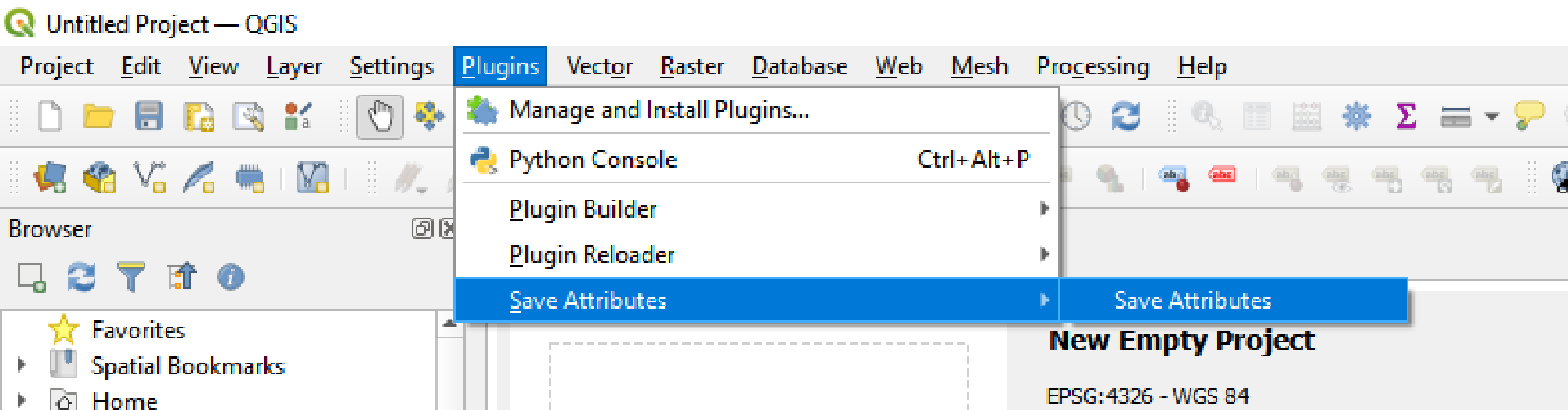Float the Browser panel with dock button
The image size is (1568, 410).
422,229
